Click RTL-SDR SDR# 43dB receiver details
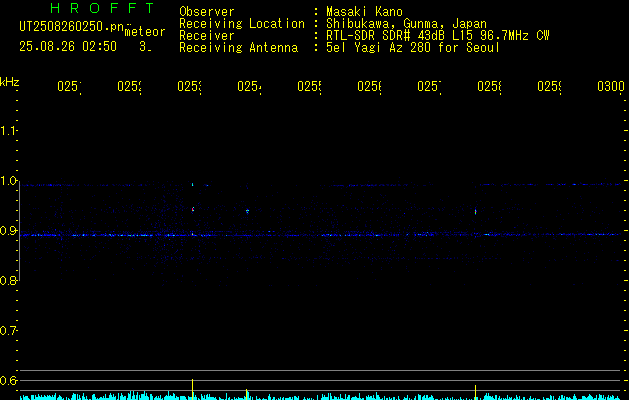This screenshot has width=629, height=400. click(x=438, y=36)
